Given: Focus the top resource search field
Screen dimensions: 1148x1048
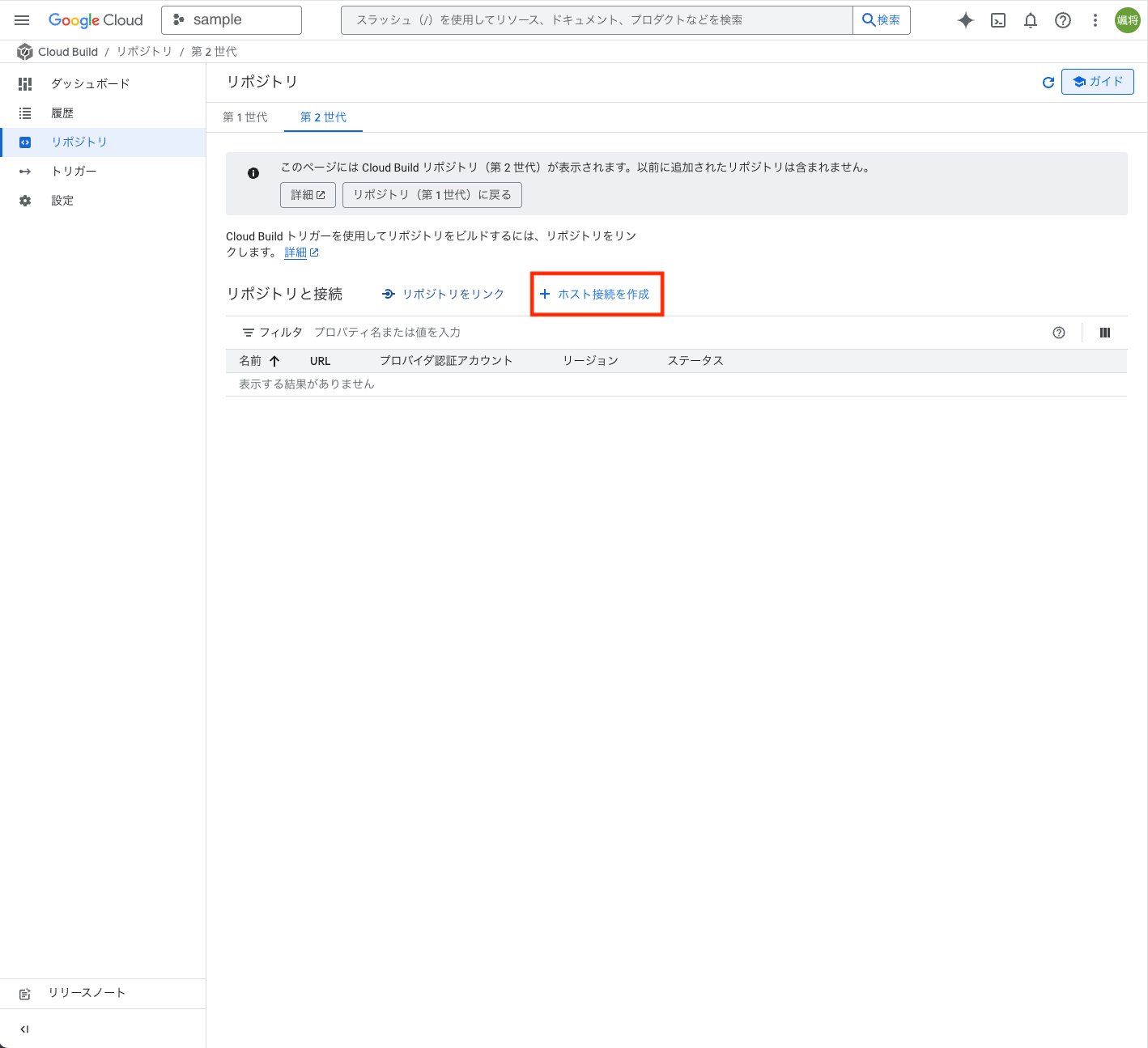Looking at the screenshot, I should coord(597,20).
